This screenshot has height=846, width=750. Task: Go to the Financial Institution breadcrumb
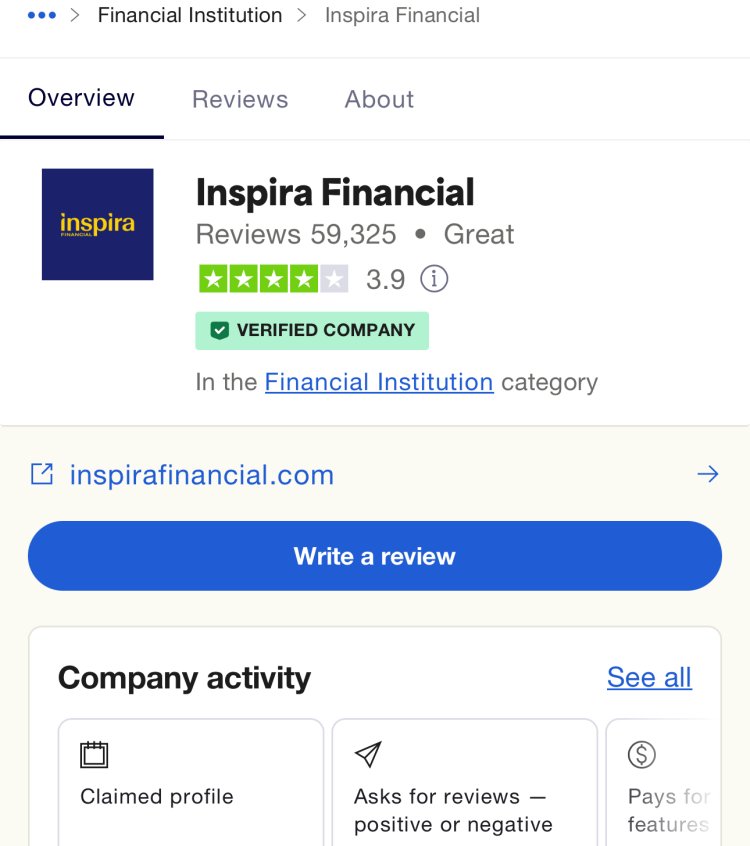point(190,15)
